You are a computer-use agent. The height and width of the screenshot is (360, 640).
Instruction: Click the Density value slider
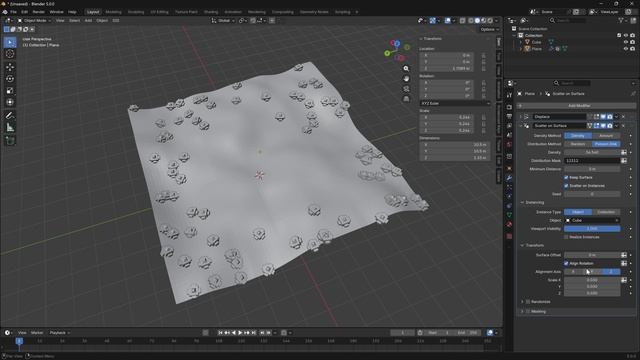pos(592,152)
